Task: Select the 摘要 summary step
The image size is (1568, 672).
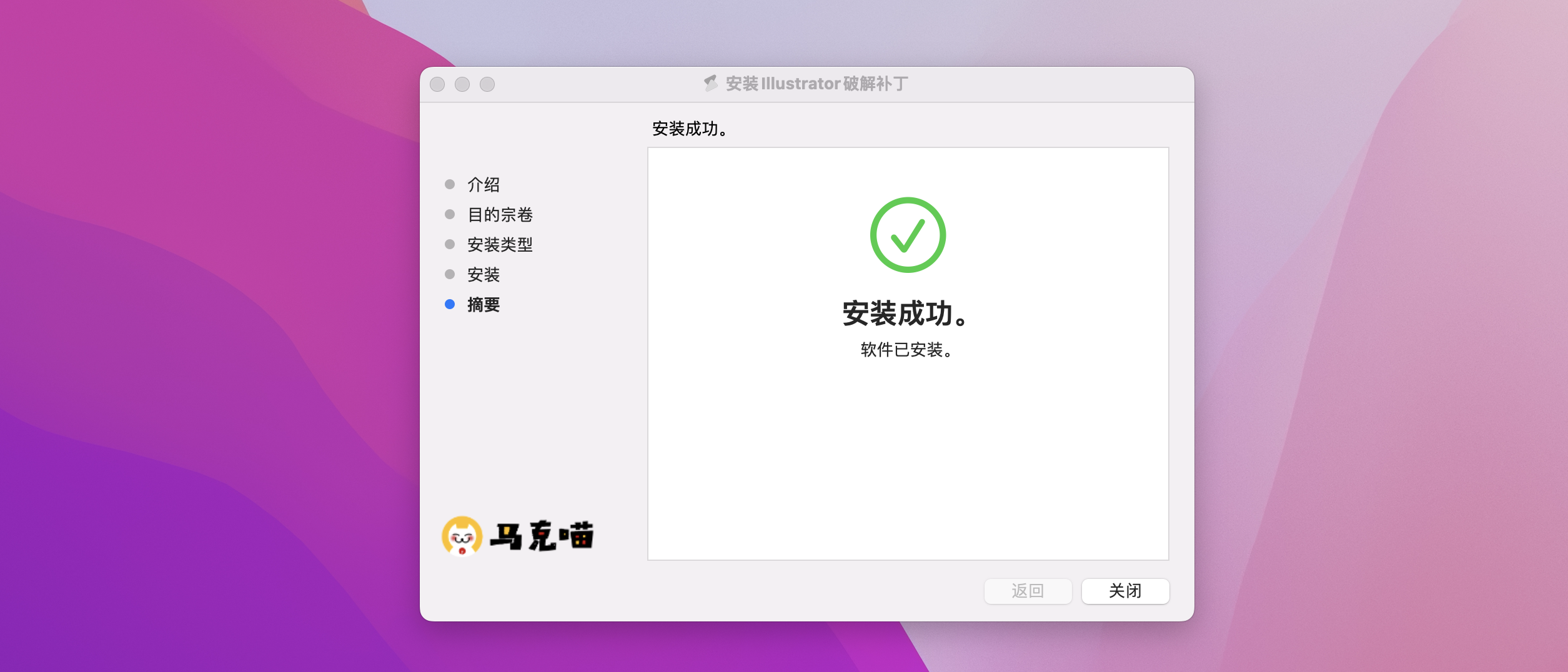Action: [484, 304]
